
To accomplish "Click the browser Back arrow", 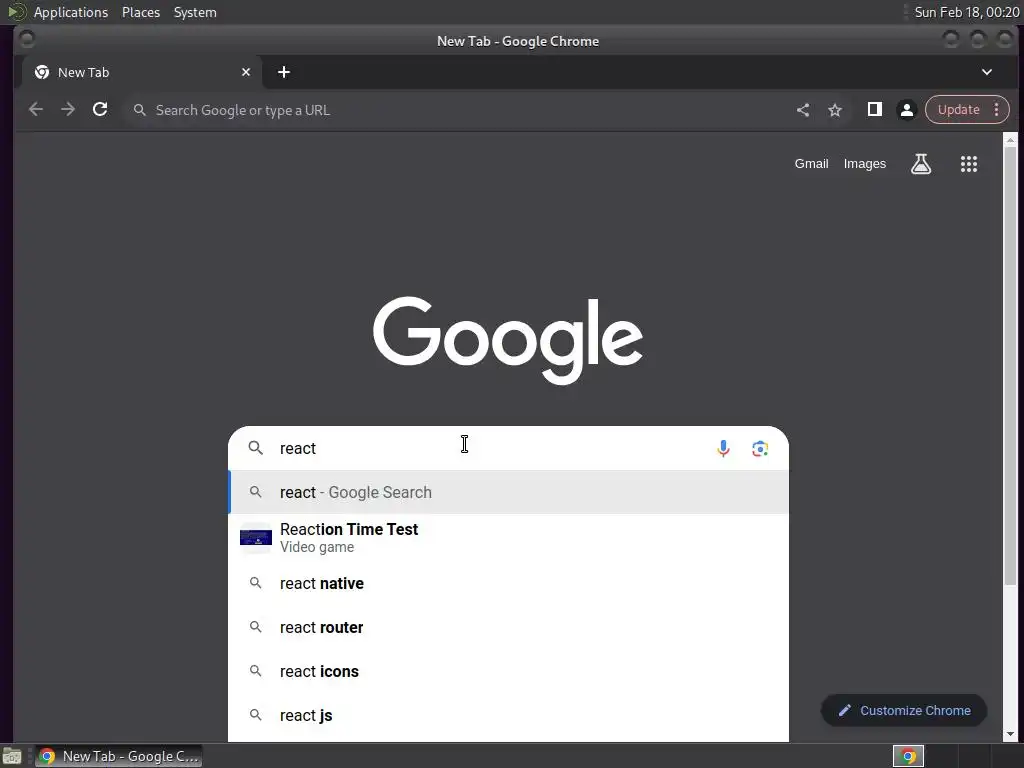I will pyautogui.click(x=36, y=110).
